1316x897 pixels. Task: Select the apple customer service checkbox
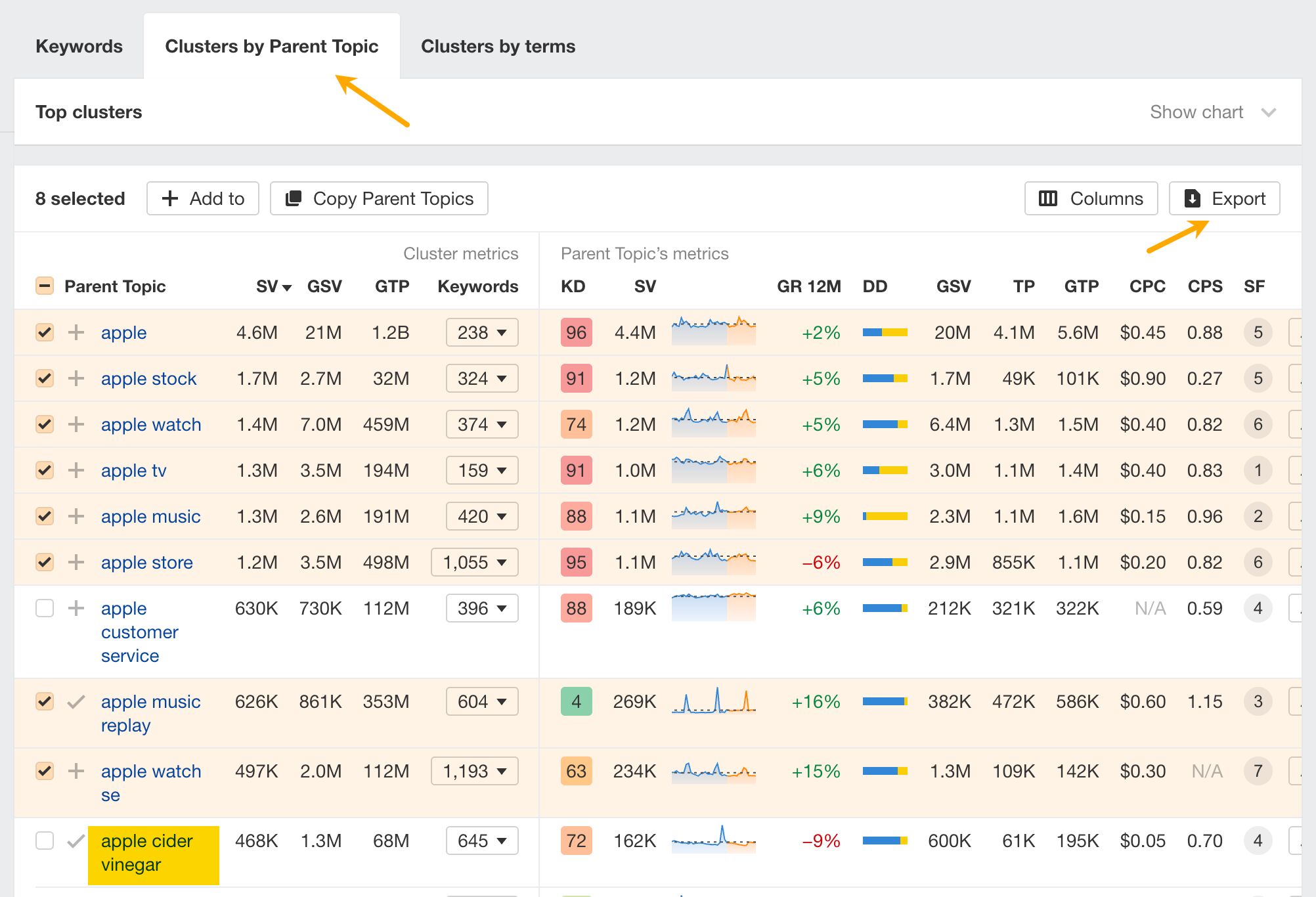point(44,608)
